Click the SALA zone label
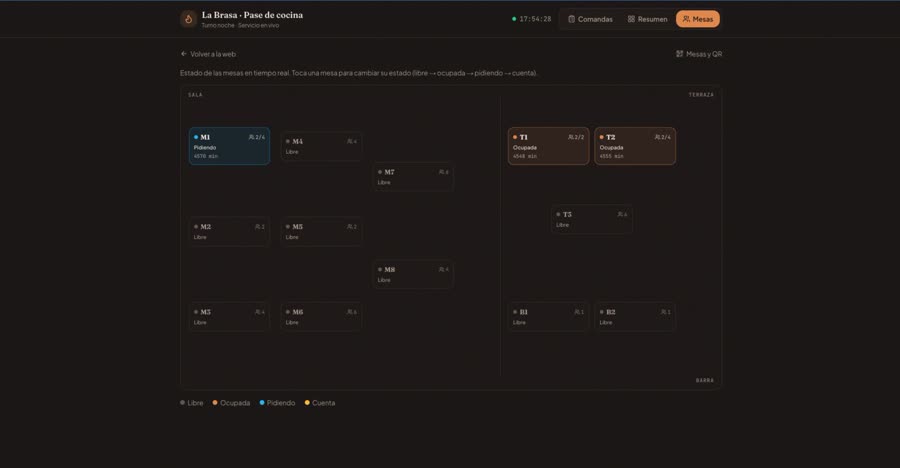This screenshot has height=468, width=900. (195, 95)
